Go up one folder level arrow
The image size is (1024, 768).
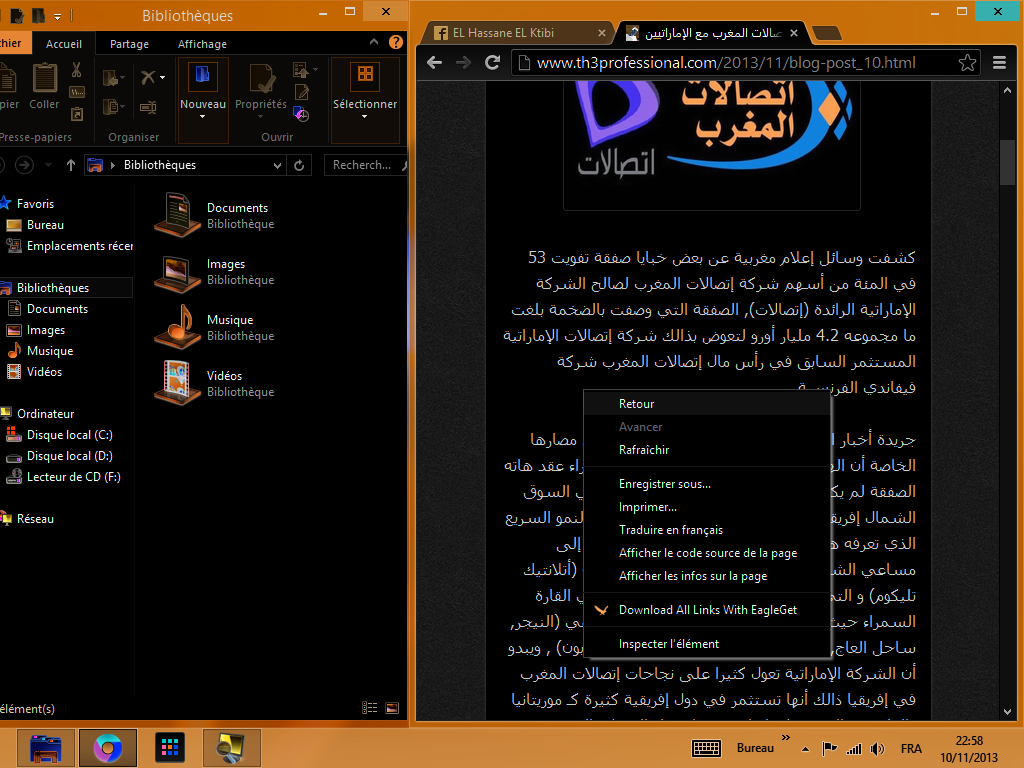pos(71,165)
